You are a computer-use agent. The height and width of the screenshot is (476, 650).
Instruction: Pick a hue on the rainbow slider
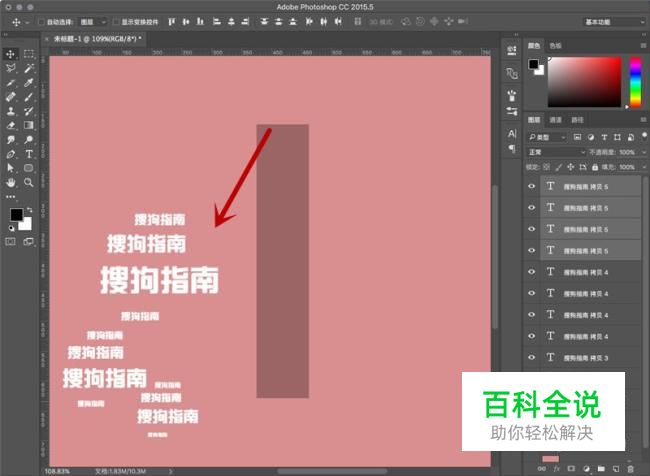click(x=635, y=82)
